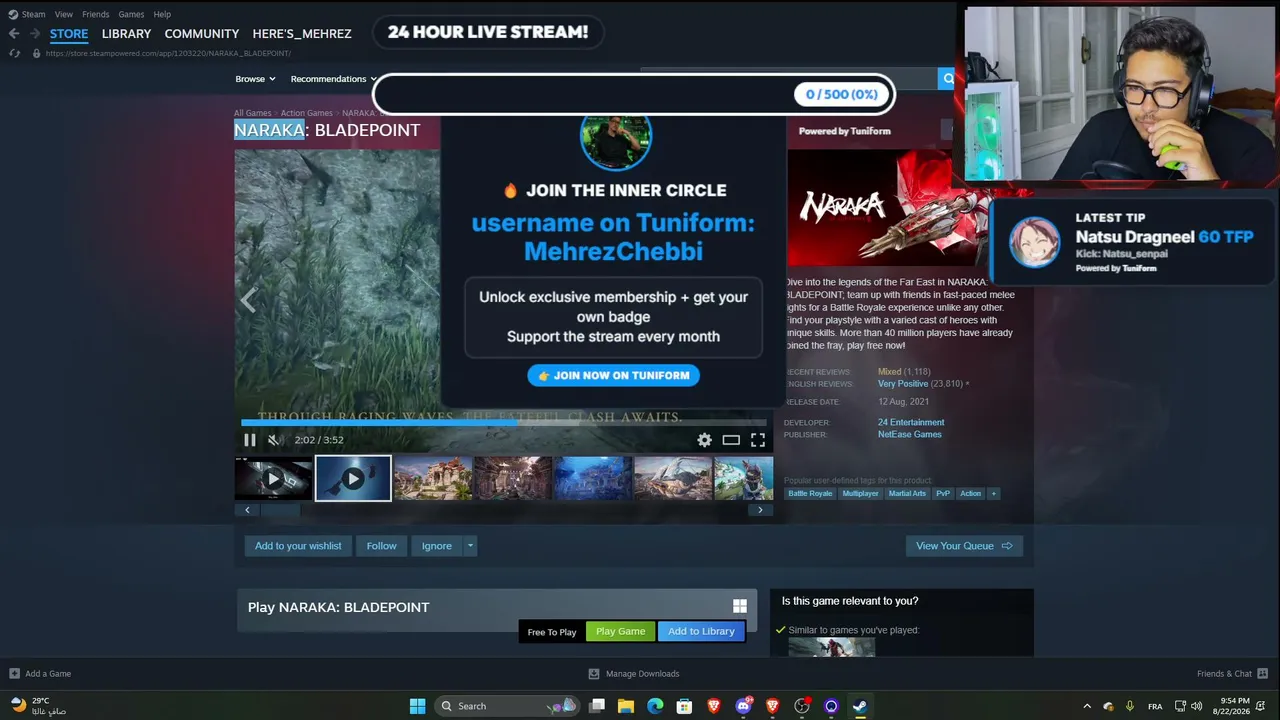
Task: Click Add to Library
Action: (x=701, y=631)
